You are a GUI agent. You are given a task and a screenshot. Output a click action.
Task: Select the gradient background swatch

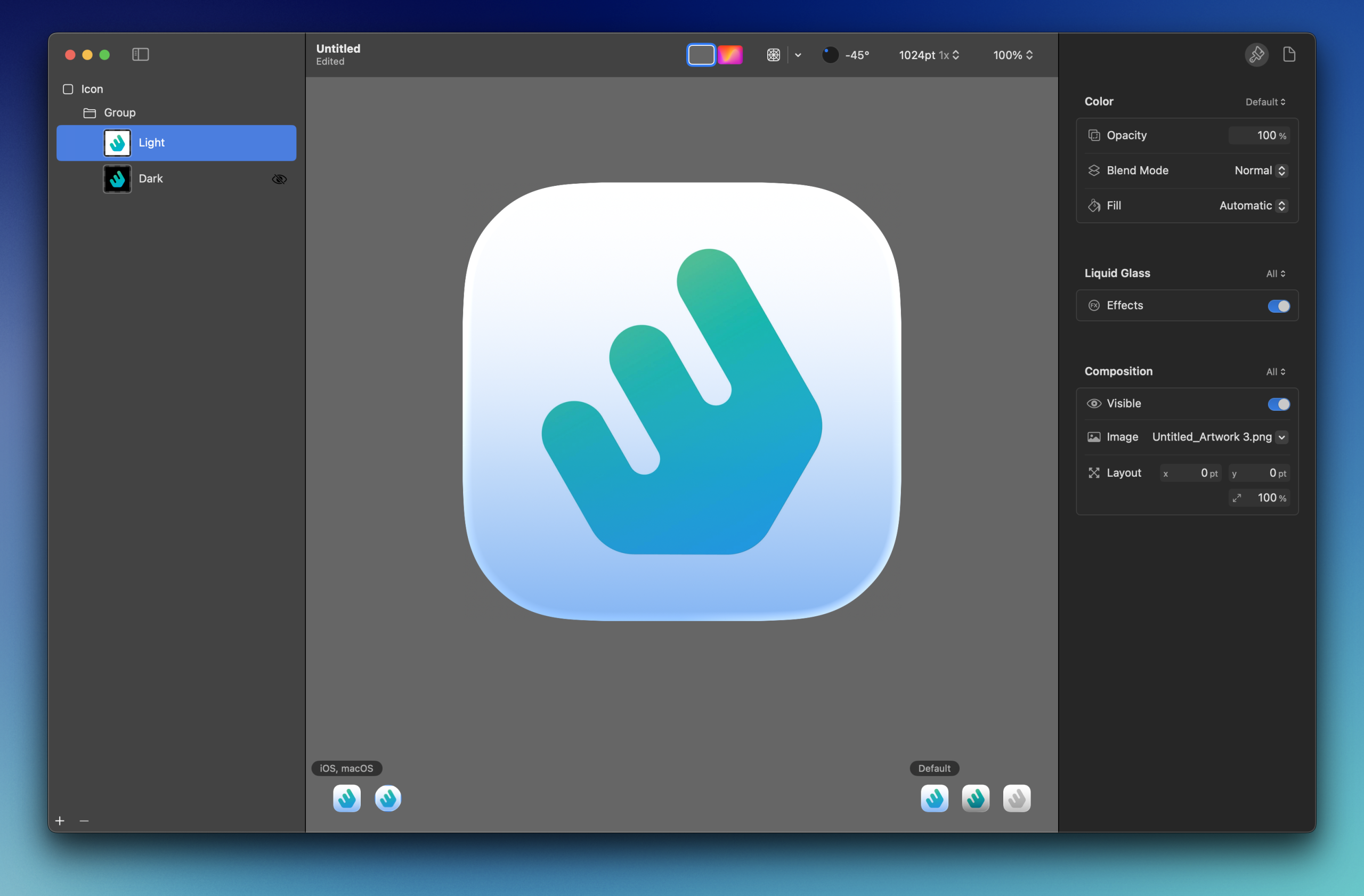pos(730,55)
